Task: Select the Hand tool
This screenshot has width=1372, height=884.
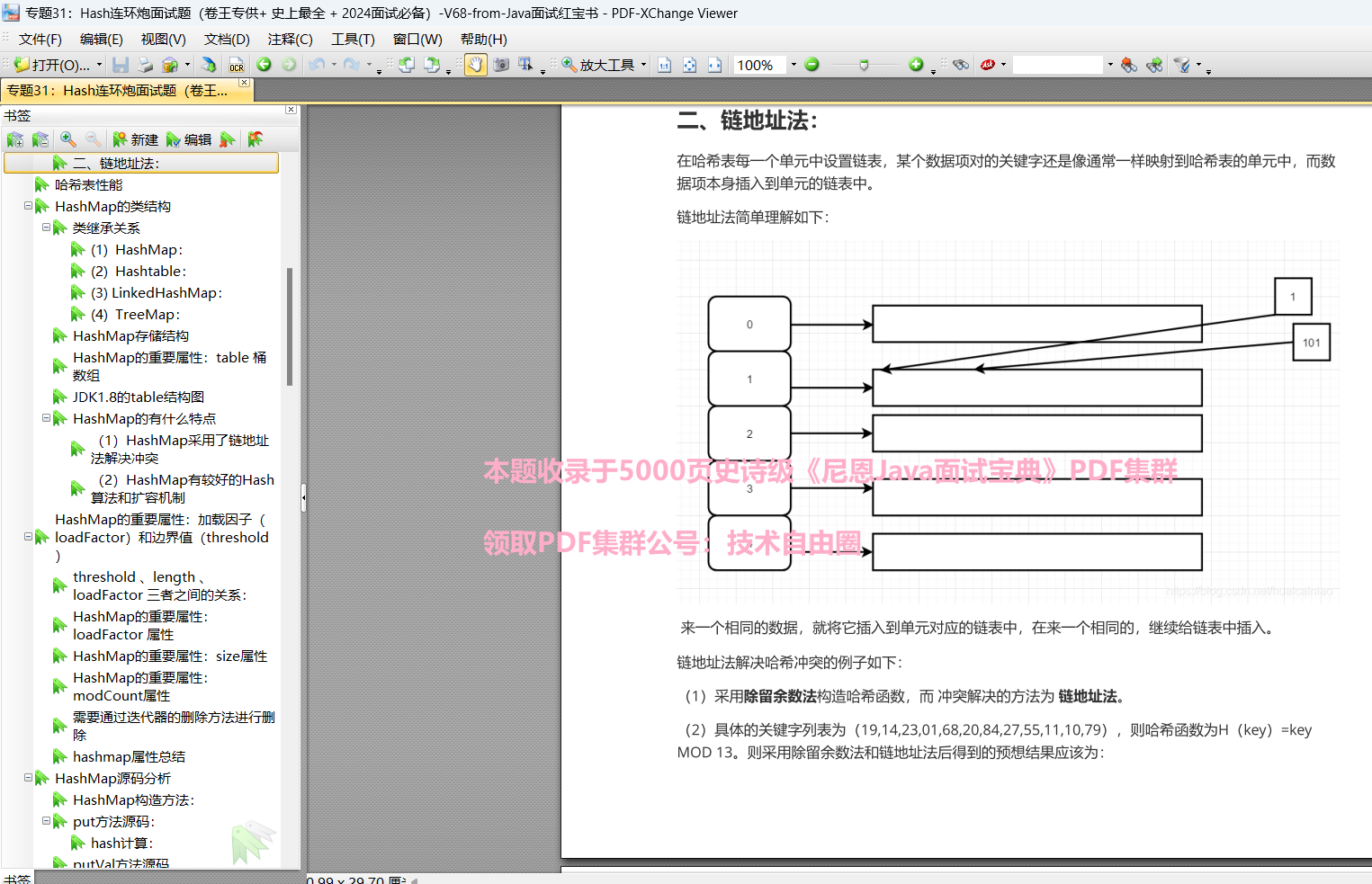Action: tap(475, 65)
